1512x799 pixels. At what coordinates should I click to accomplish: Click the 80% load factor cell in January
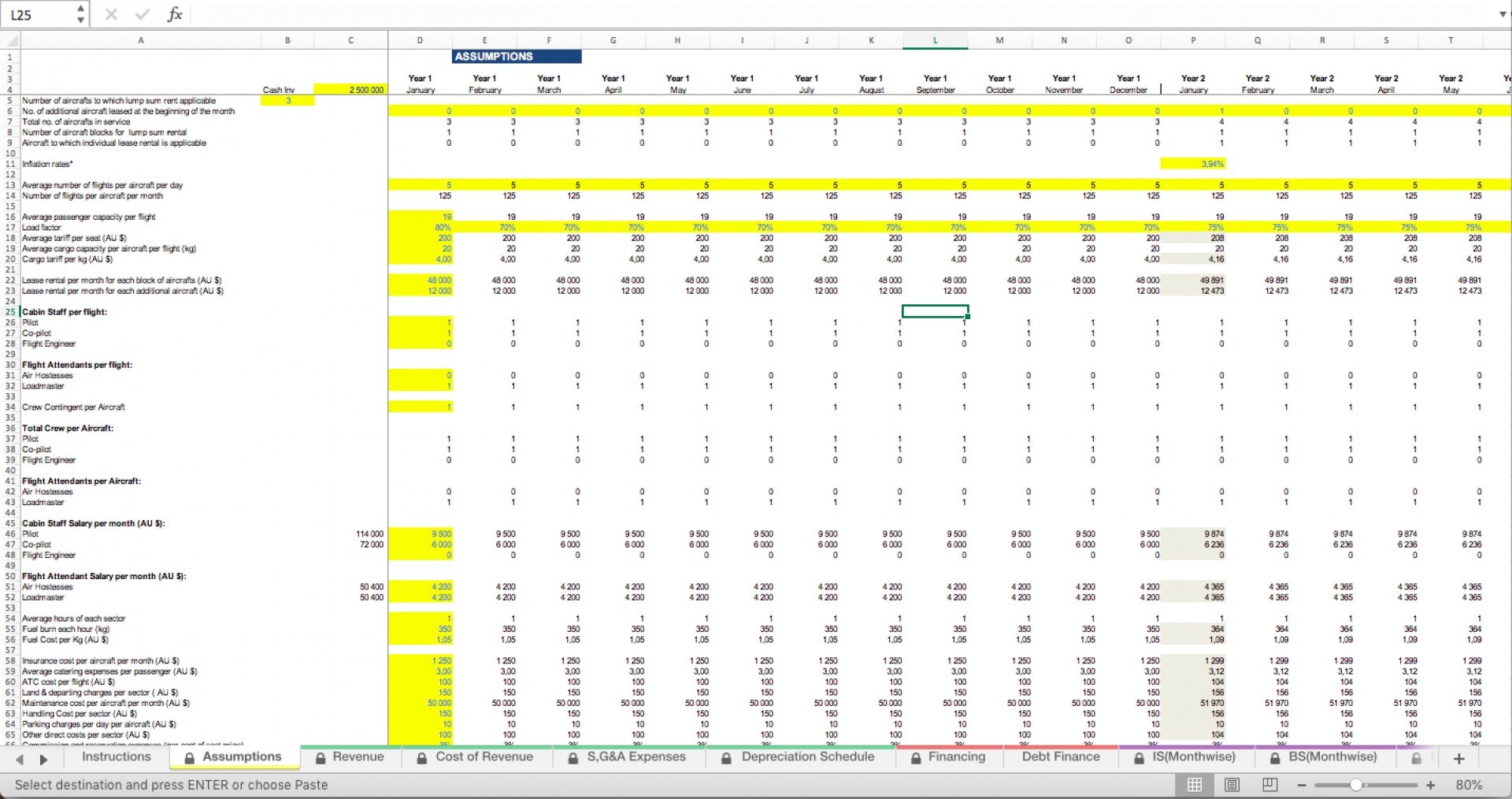click(x=420, y=228)
